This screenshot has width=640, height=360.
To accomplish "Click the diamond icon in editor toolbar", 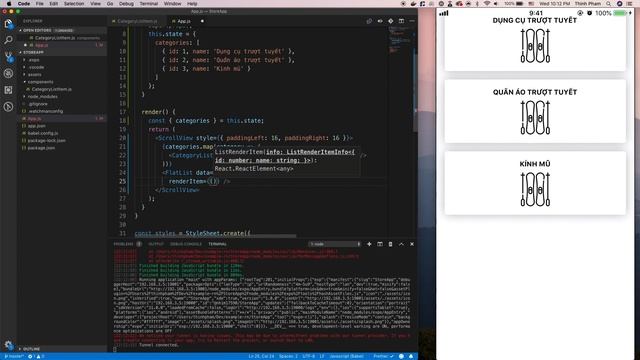I will (391, 21).
